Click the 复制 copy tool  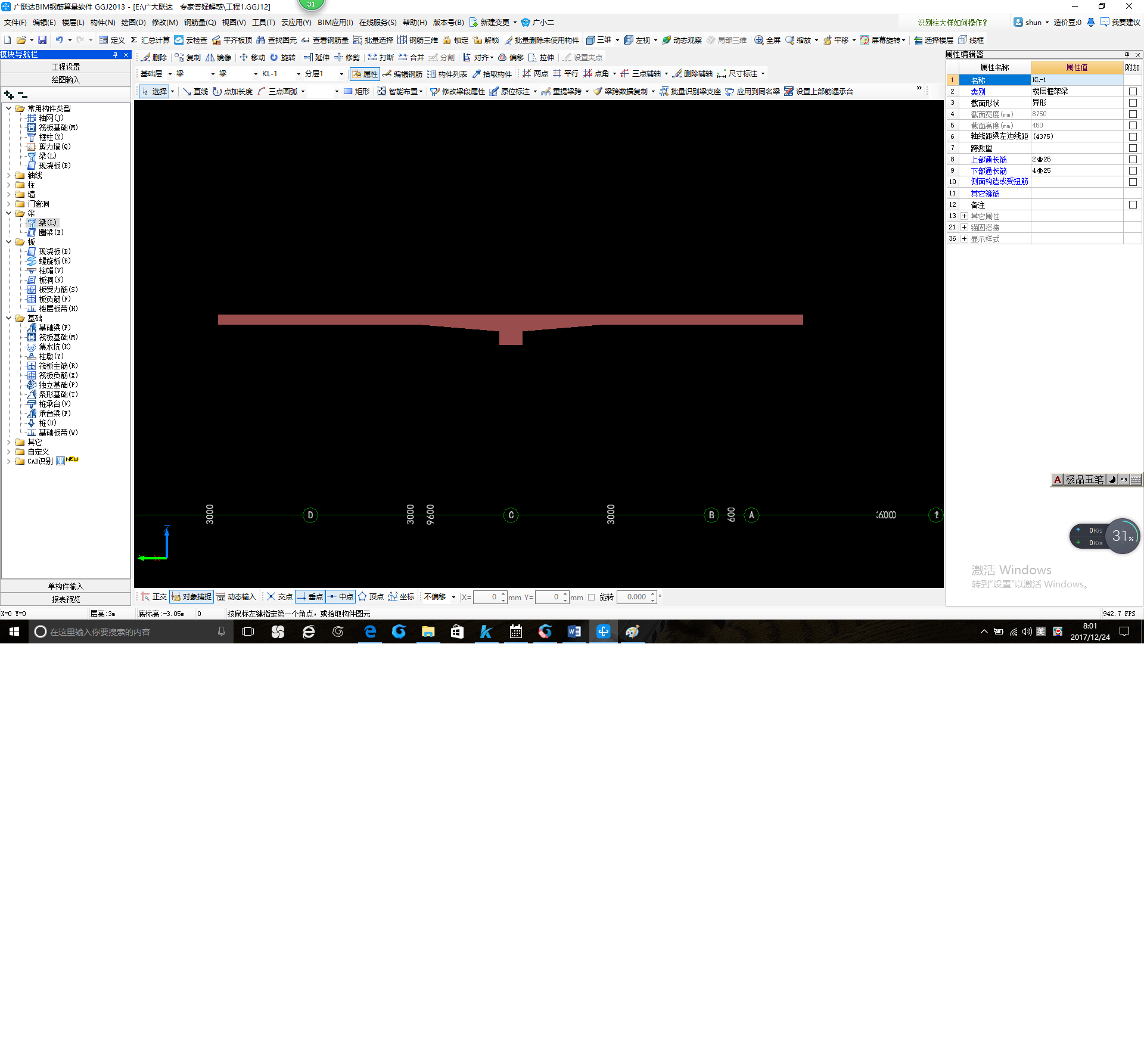click(x=188, y=57)
